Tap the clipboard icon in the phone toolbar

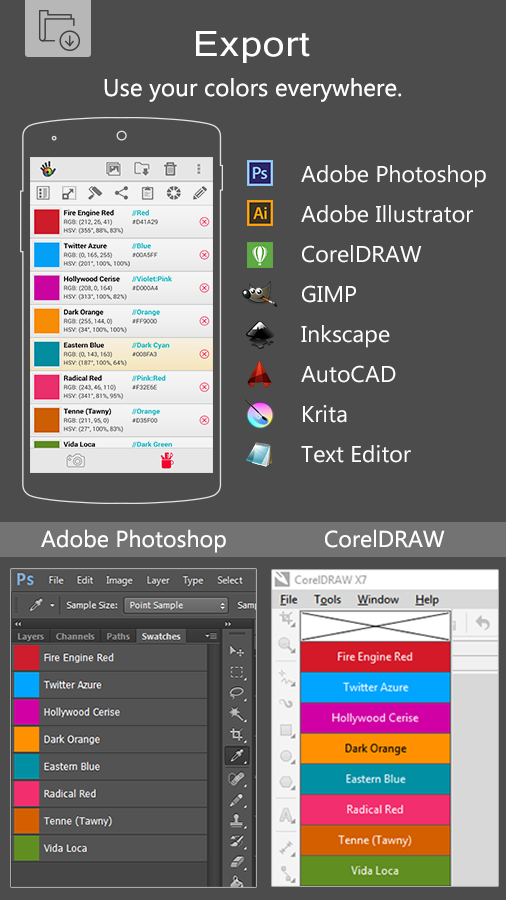coord(147,193)
